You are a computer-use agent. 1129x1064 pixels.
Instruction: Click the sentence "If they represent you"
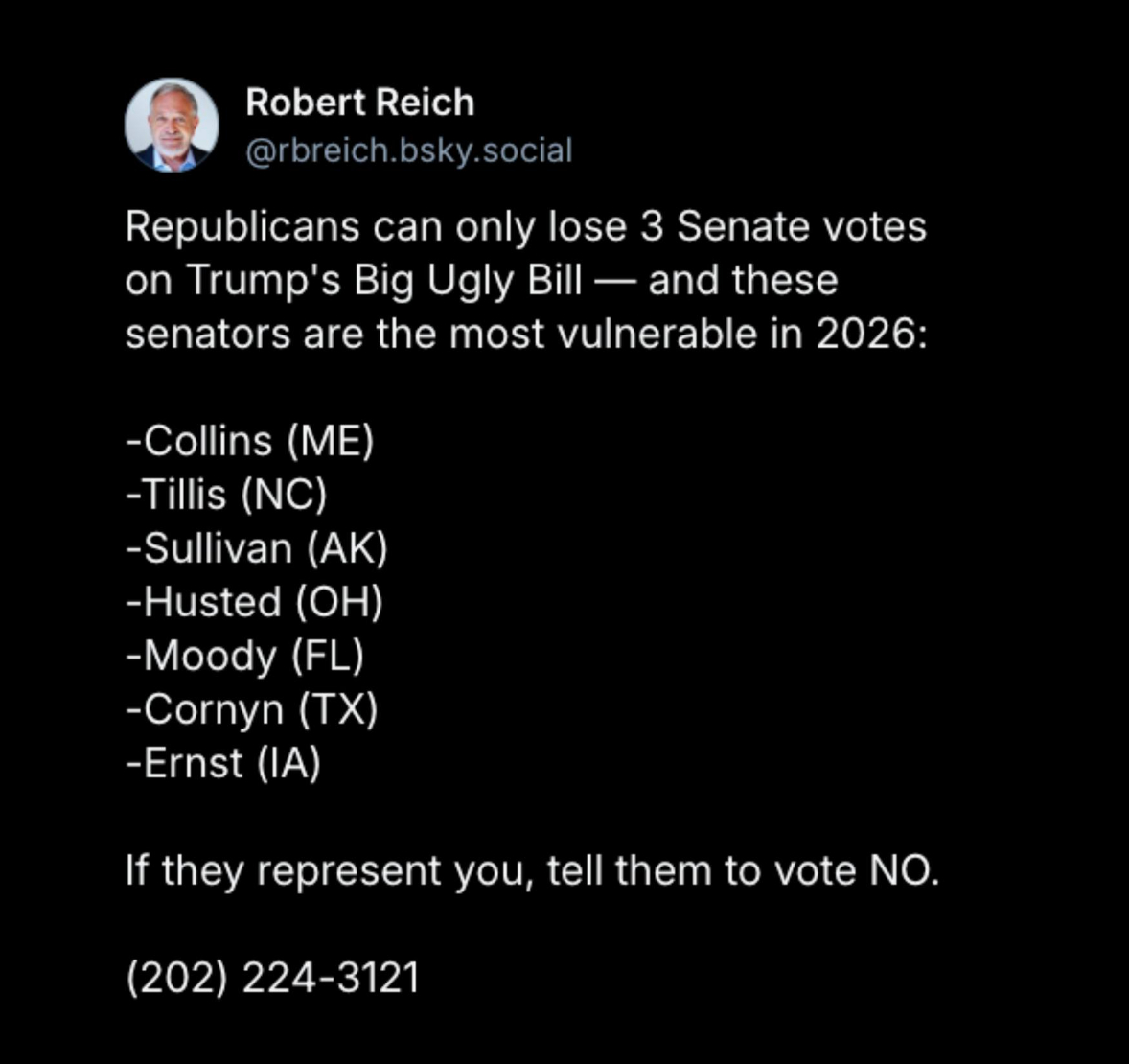[328, 870]
